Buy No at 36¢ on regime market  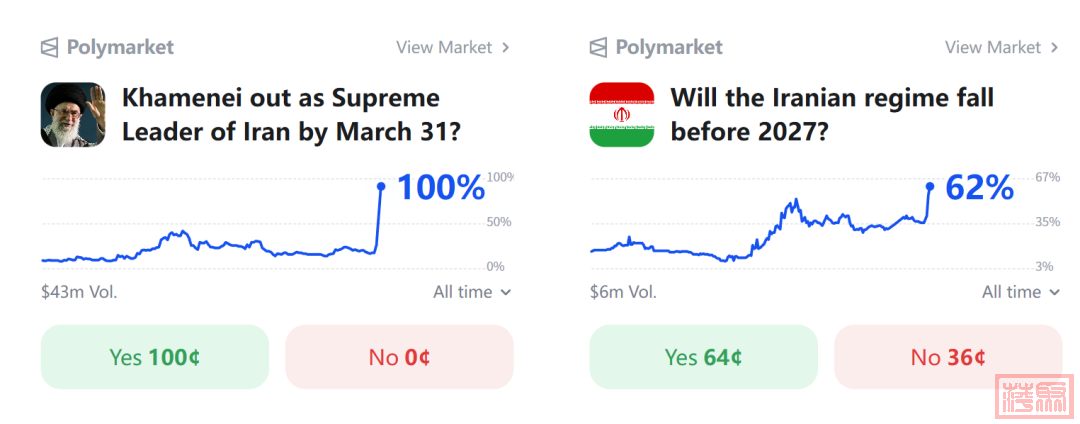[948, 357]
